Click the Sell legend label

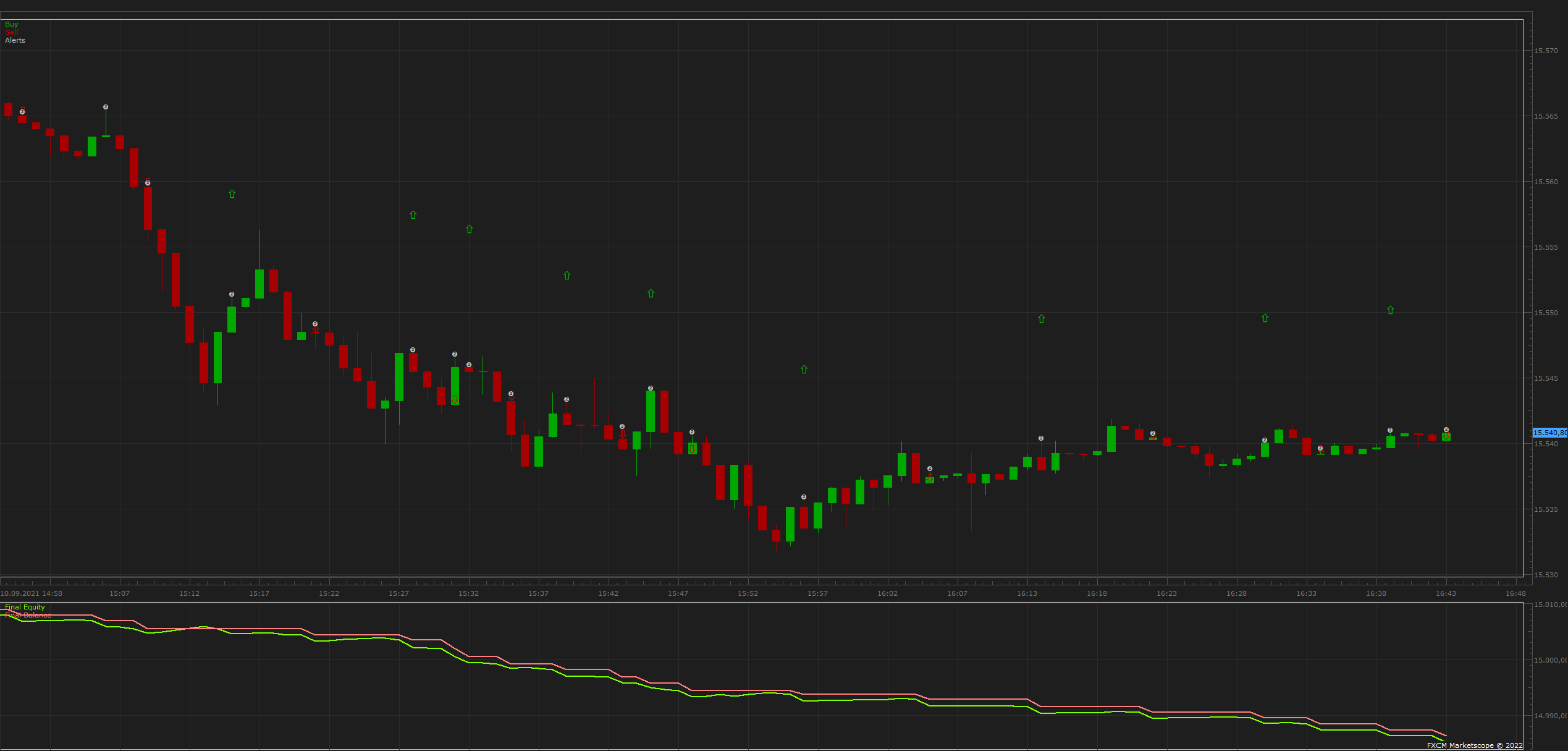(x=12, y=32)
